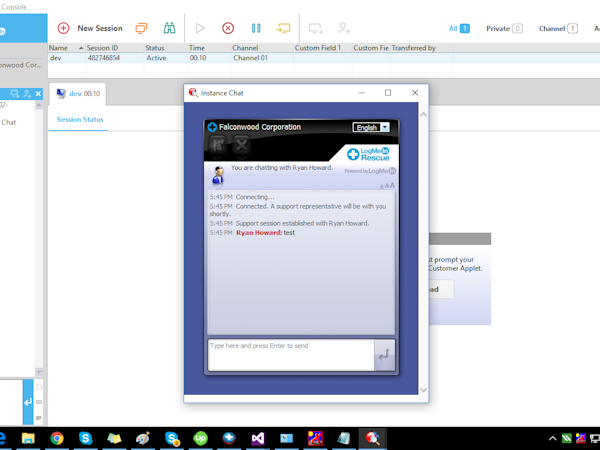Click the left panel screen-share icon
The height and width of the screenshot is (450, 600).
(x=15, y=94)
